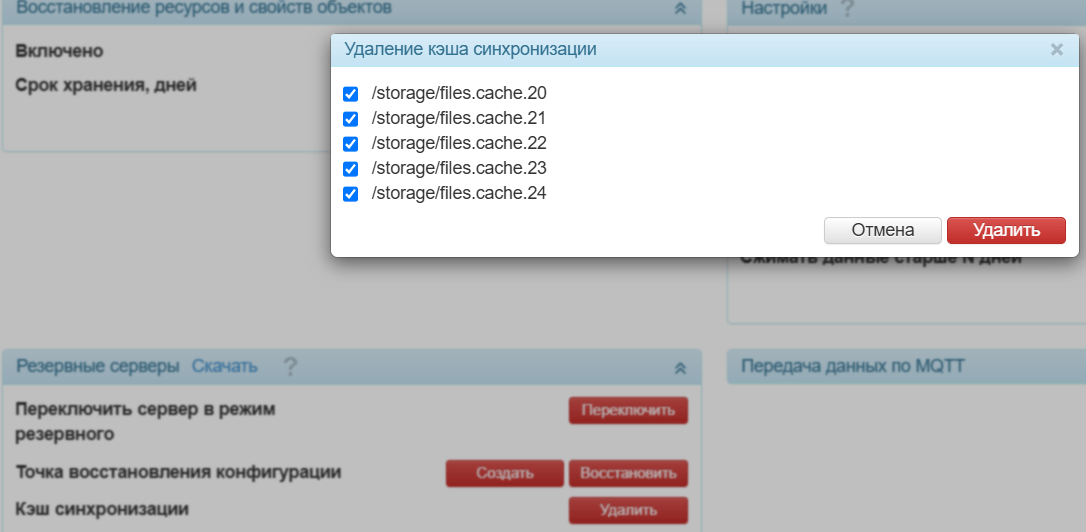Deselect the /storage/files.cache.22 checkbox
The width and height of the screenshot is (1086, 532).
point(350,144)
